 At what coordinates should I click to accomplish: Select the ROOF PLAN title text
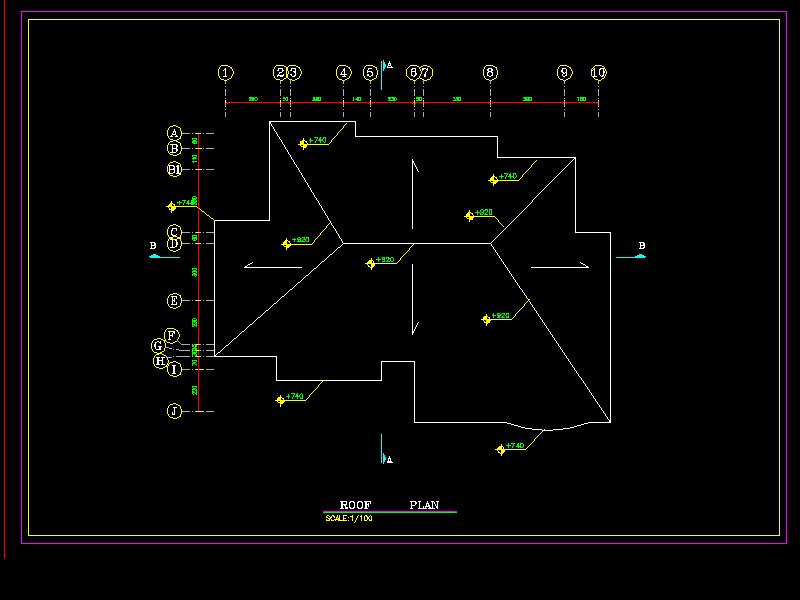tap(389, 505)
